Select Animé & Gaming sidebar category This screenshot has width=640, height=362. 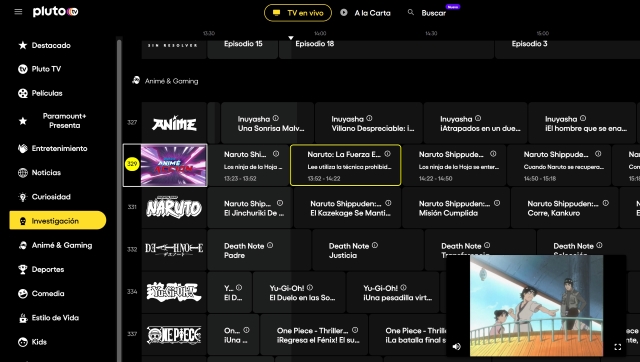pos(55,245)
